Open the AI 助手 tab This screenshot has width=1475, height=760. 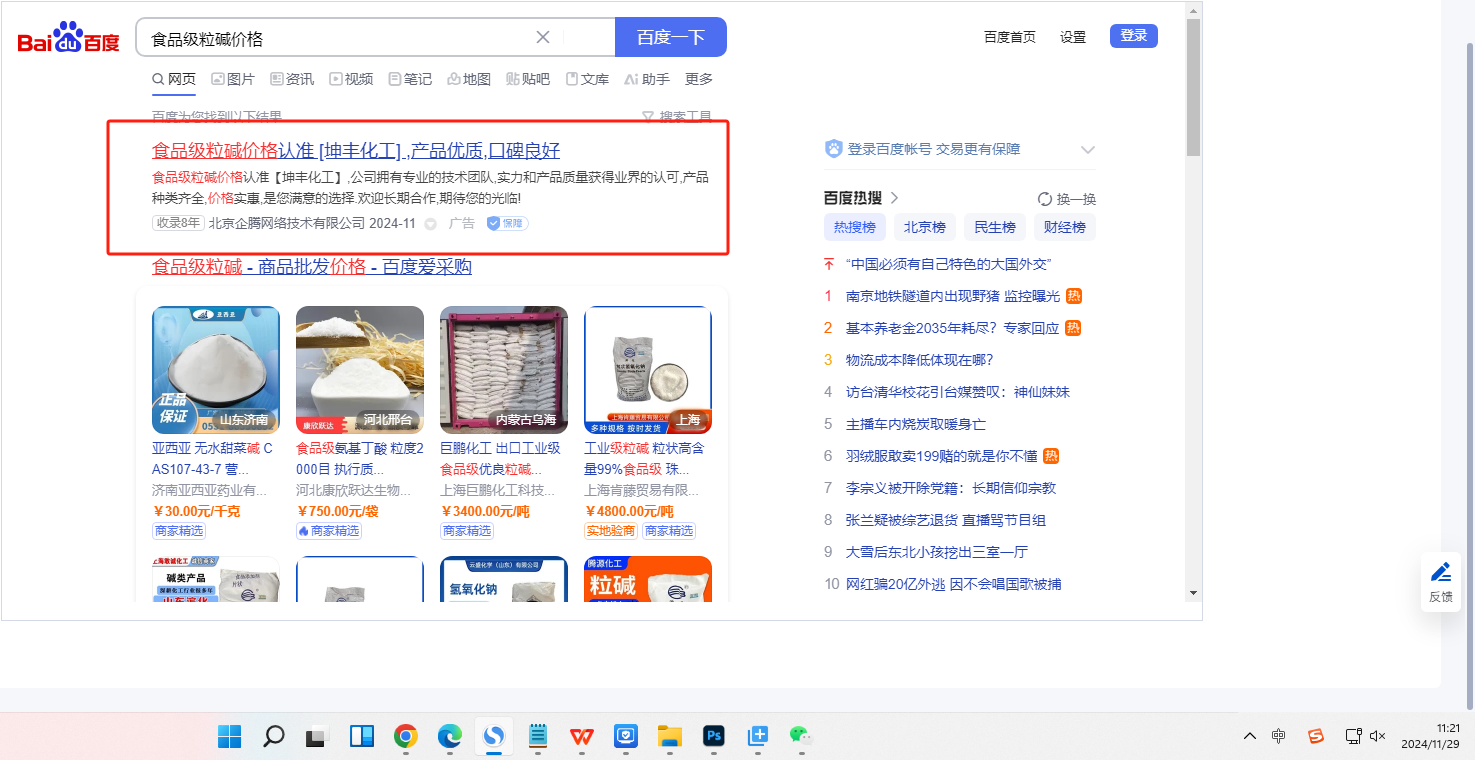pos(647,79)
